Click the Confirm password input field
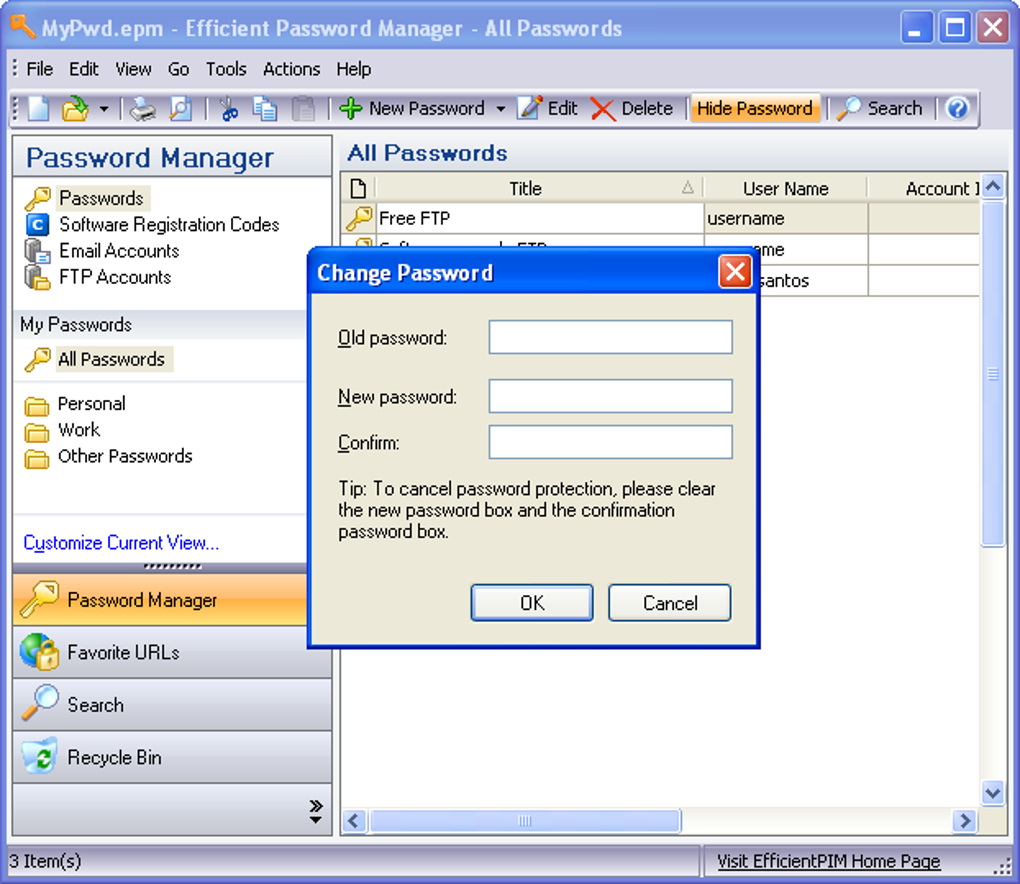1020x884 pixels. (610, 442)
